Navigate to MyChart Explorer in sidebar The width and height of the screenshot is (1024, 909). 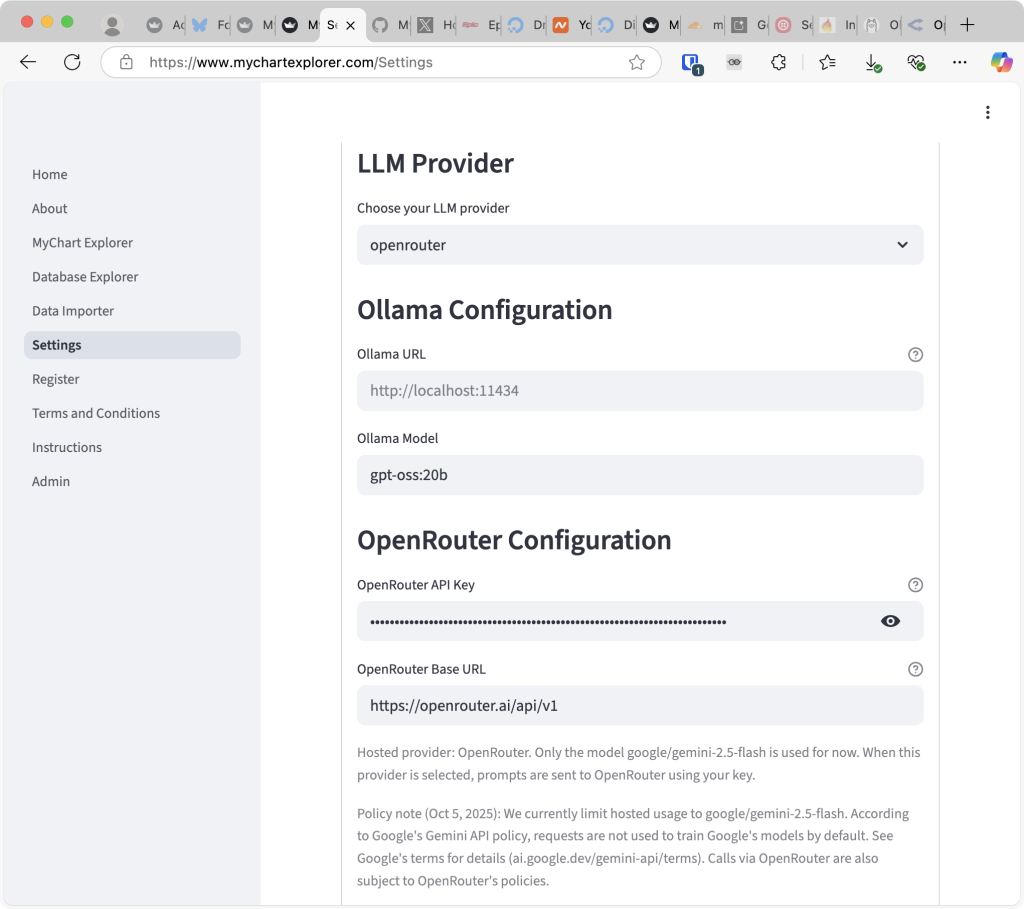pos(82,243)
